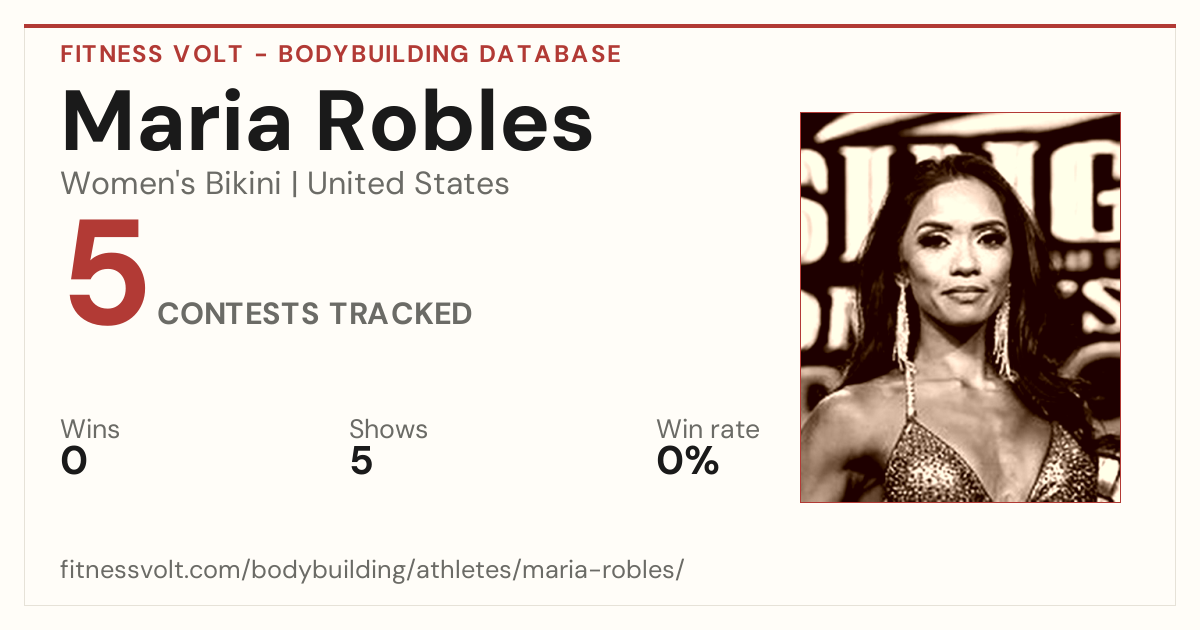Click the Wins value 0
This screenshot has height=630, width=1200.
[74, 461]
